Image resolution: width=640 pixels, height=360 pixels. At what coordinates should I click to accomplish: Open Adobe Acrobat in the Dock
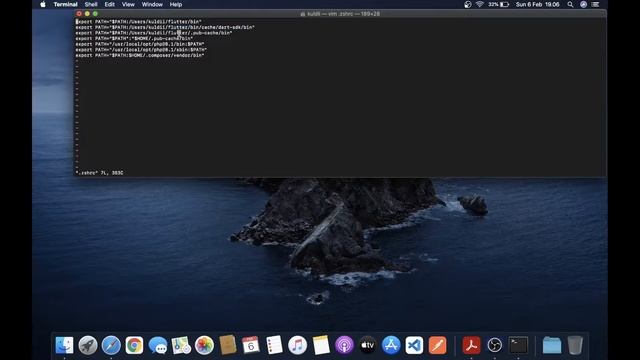click(x=471, y=345)
